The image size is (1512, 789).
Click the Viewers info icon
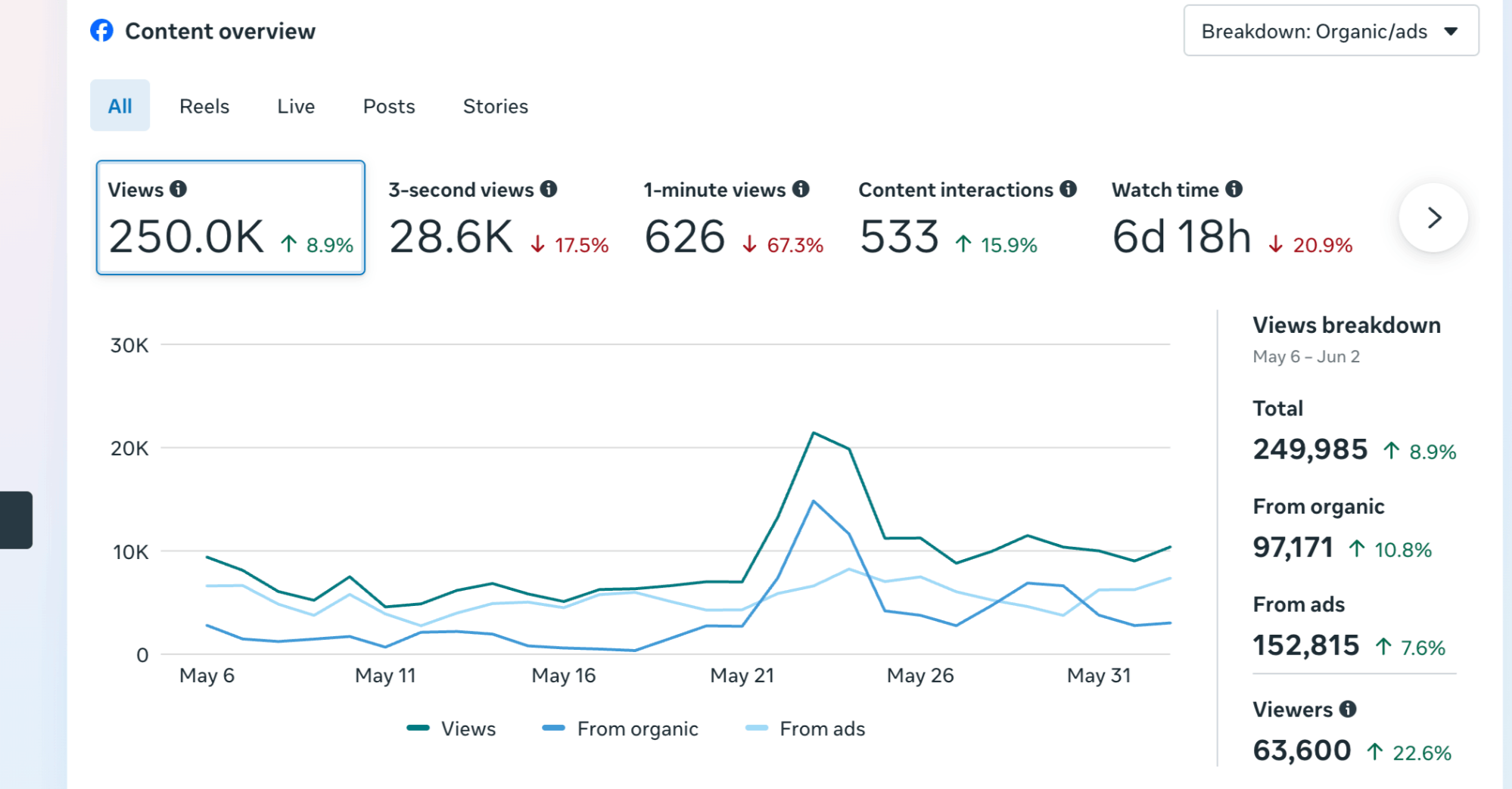pyautogui.click(x=1348, y=709)
